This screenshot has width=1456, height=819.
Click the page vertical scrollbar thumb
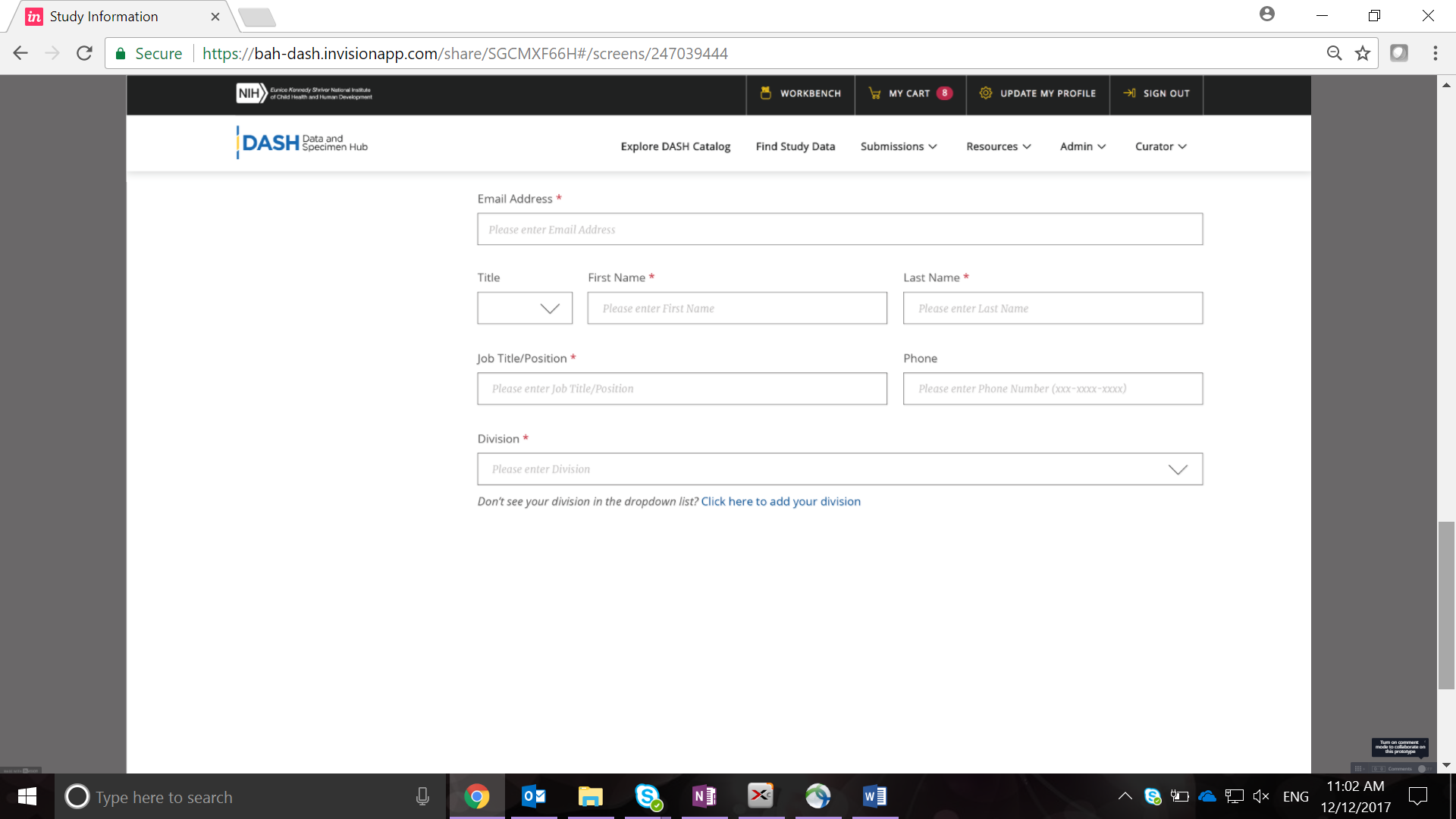click(x=1446, y=604)
